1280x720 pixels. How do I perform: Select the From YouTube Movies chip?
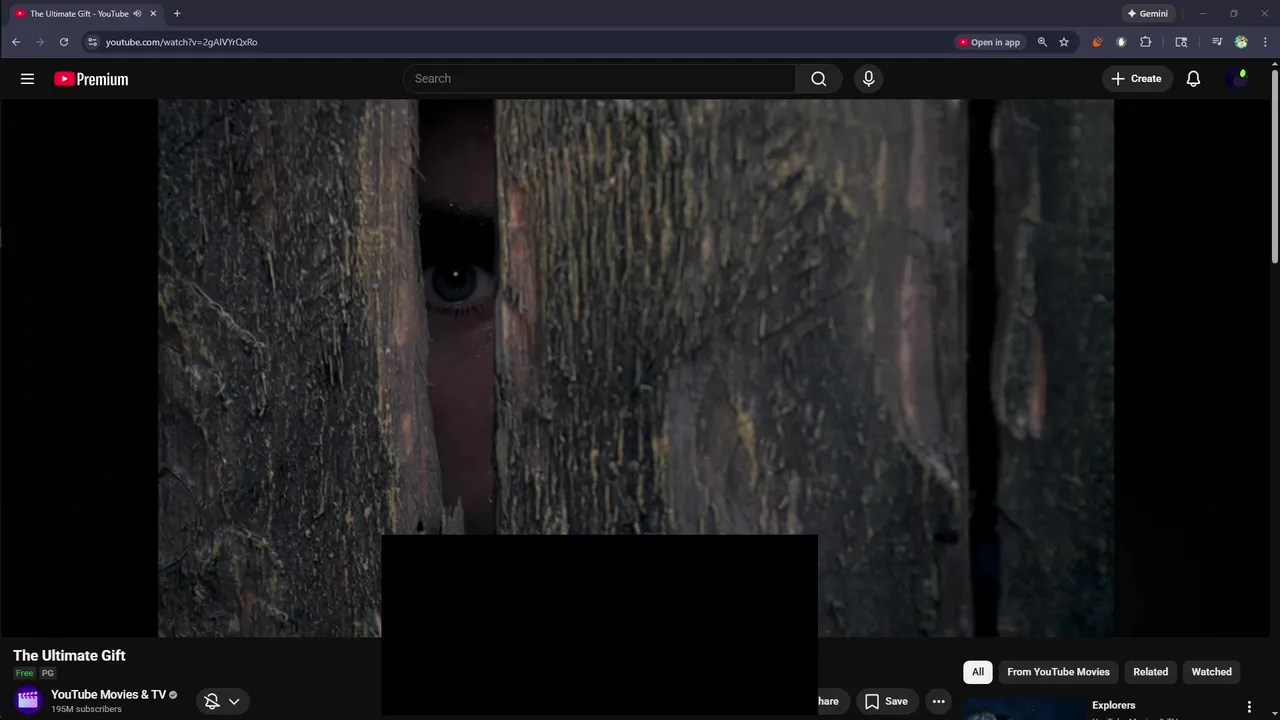click(x=1058, y=672)
